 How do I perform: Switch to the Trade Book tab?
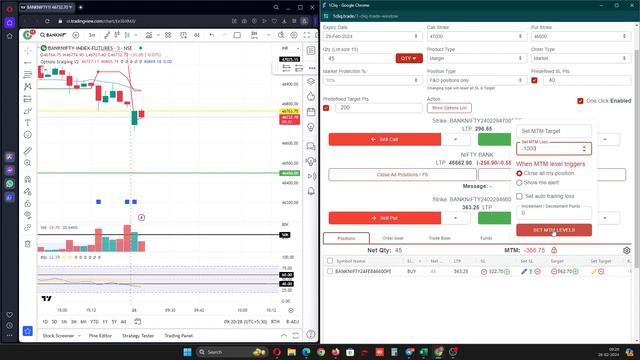[440, 238]
